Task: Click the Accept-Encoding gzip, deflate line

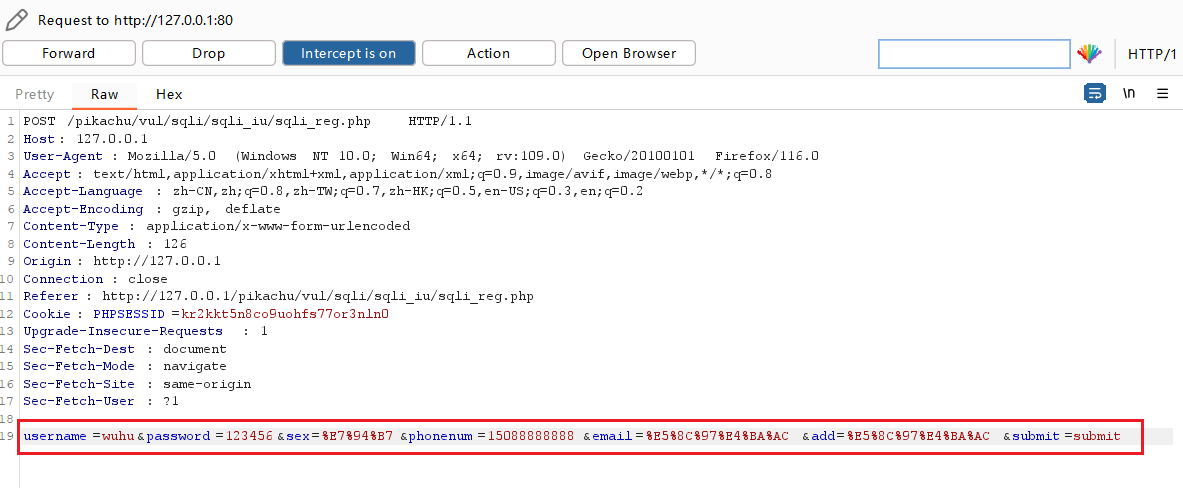Action: (152, 209)
